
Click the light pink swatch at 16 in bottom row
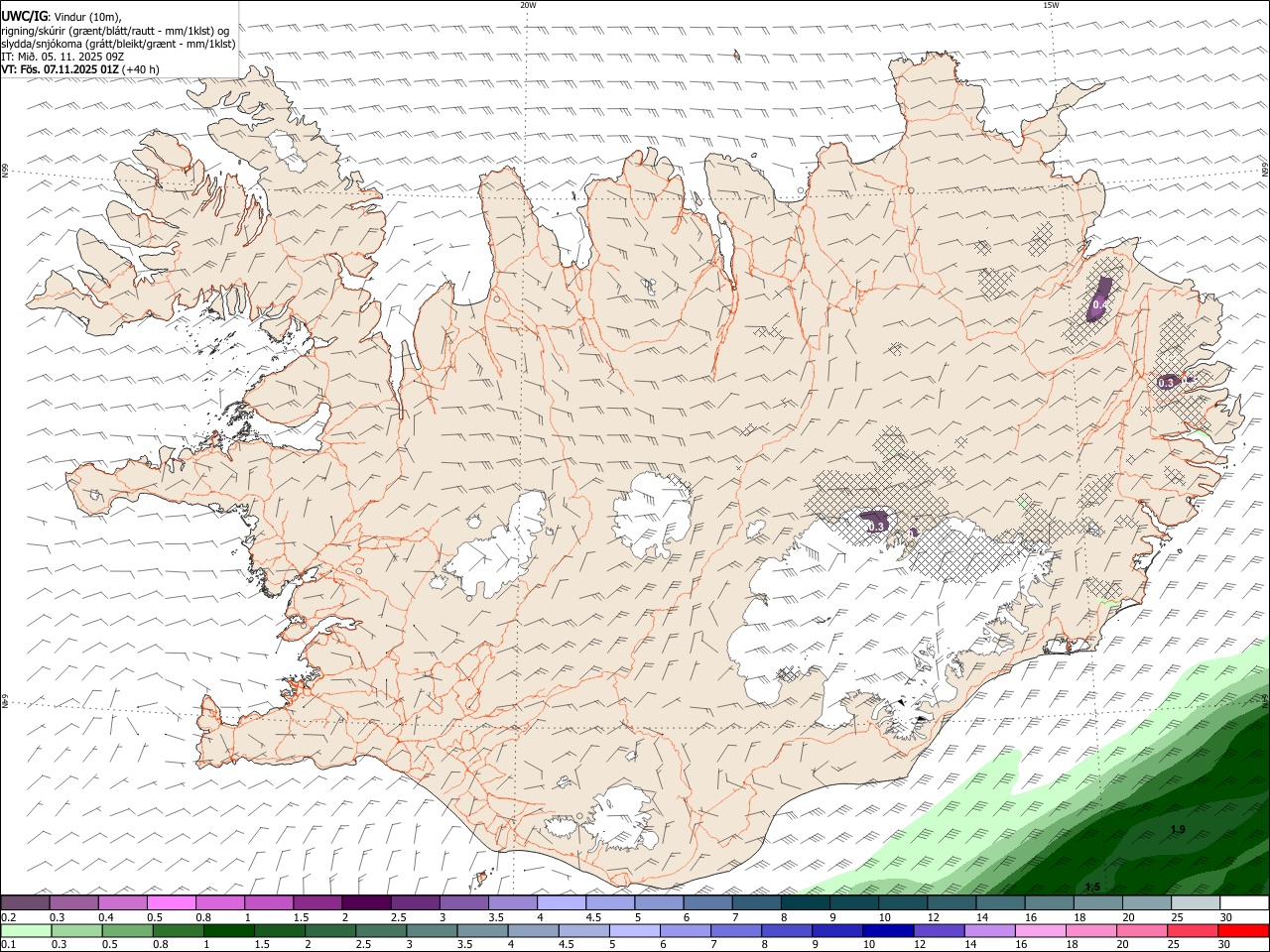[1040, 930]
